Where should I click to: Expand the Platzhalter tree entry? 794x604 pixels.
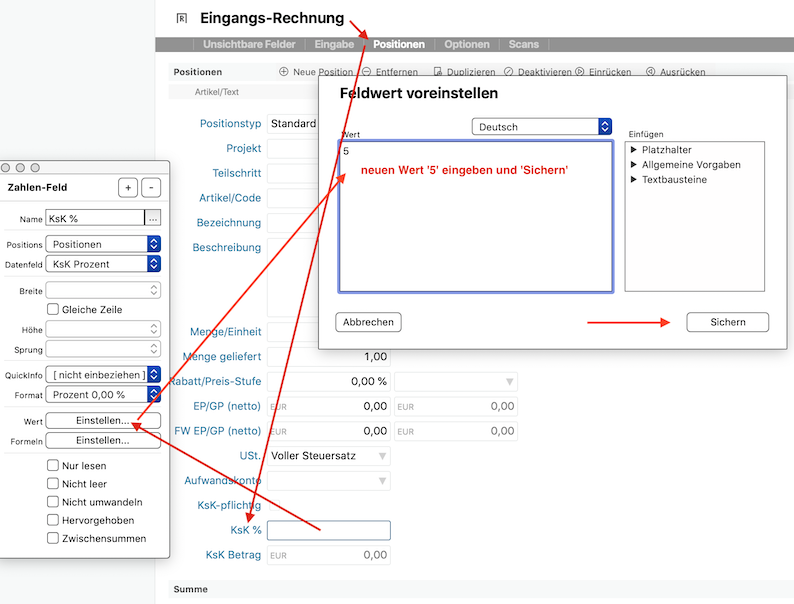pyautogui.click(x=633, y=149)
